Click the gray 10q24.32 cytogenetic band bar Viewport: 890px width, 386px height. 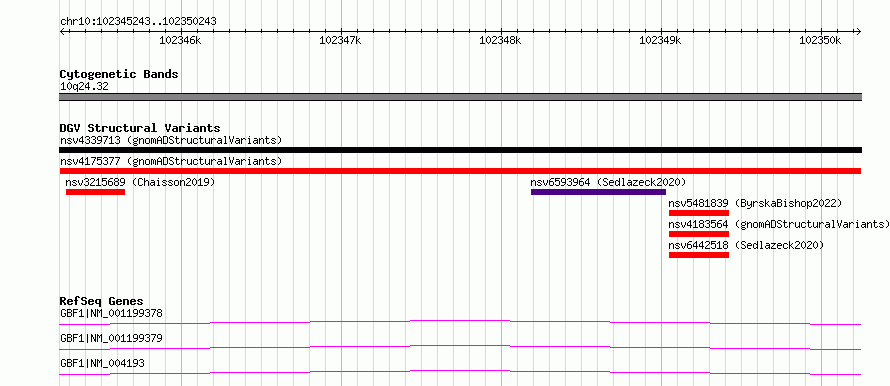(460, 97)
